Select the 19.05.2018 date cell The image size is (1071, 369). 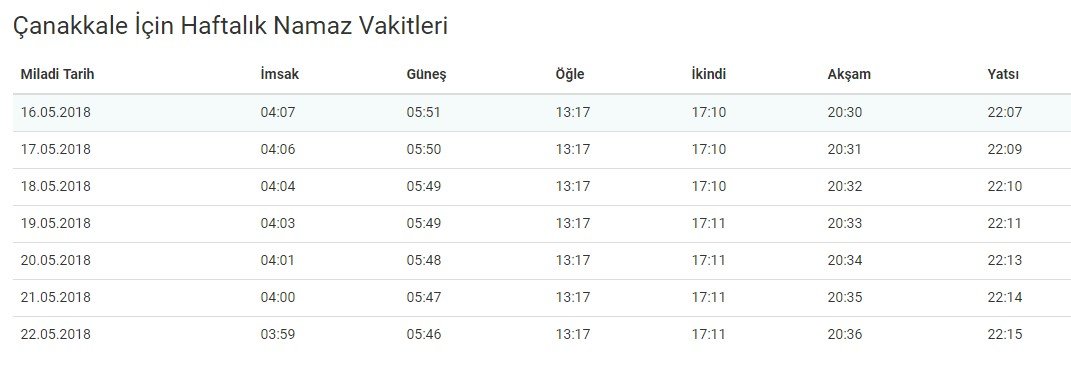point(55,223)
